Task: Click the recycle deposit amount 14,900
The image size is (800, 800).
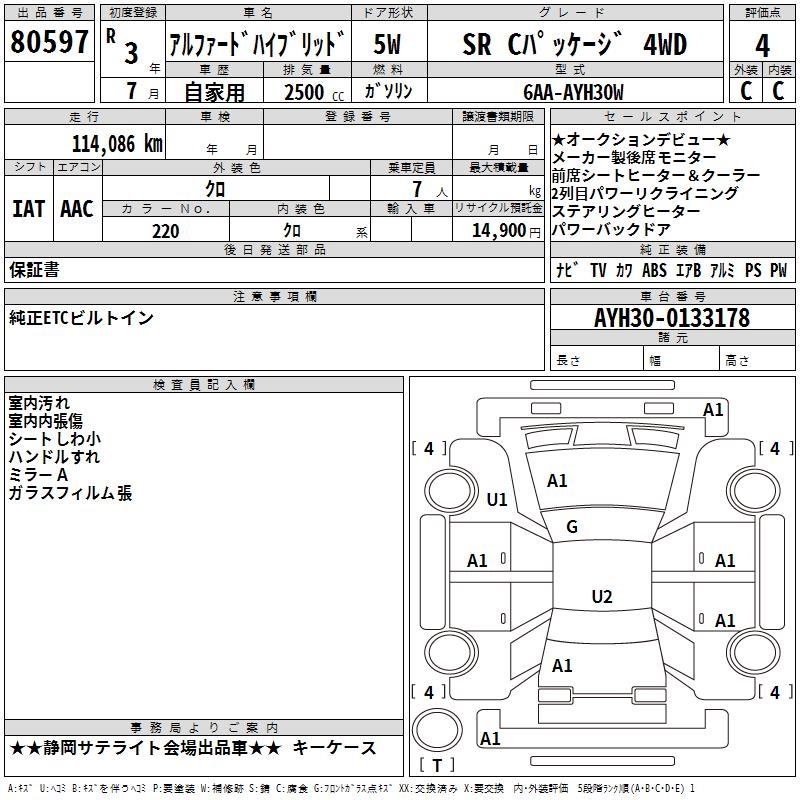Action: [497, 231]
